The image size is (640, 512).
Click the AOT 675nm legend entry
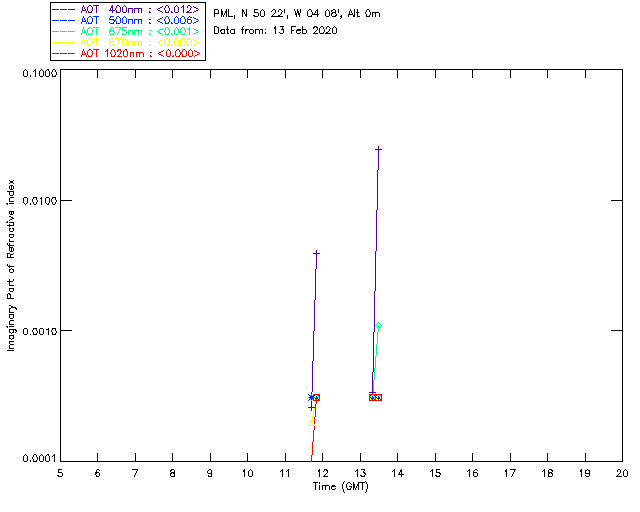click(126, 31)
